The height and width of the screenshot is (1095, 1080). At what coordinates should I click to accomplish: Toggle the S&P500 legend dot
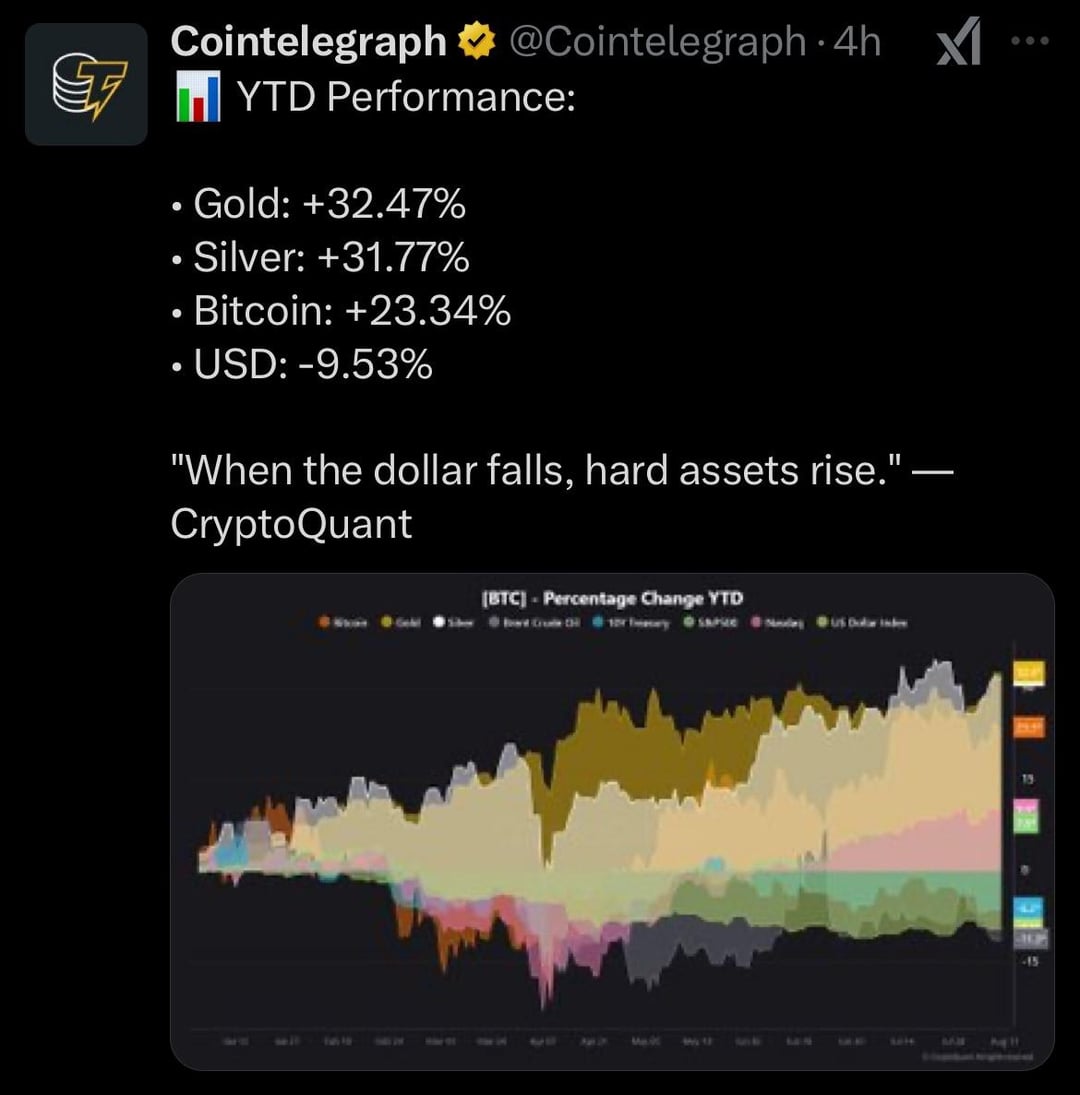[x=689, y=622]
